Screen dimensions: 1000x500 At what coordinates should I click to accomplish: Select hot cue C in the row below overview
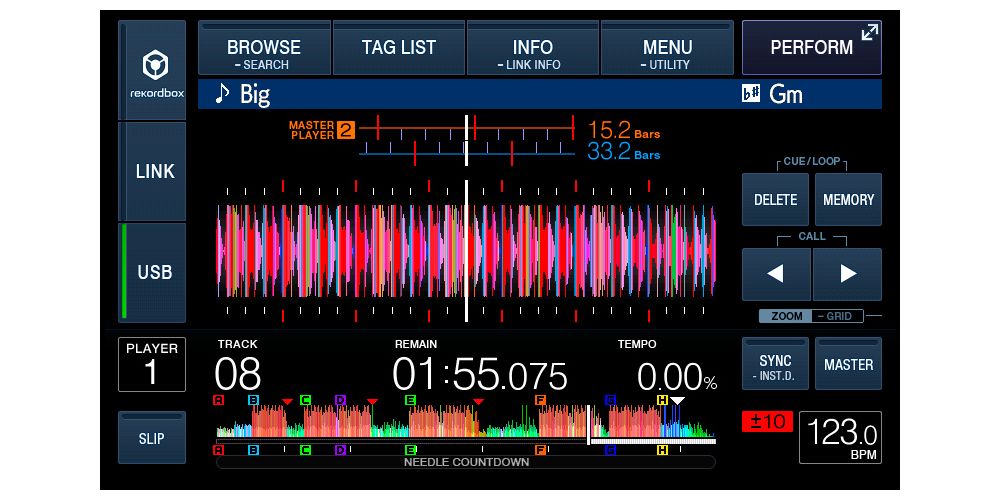(305, 450)
